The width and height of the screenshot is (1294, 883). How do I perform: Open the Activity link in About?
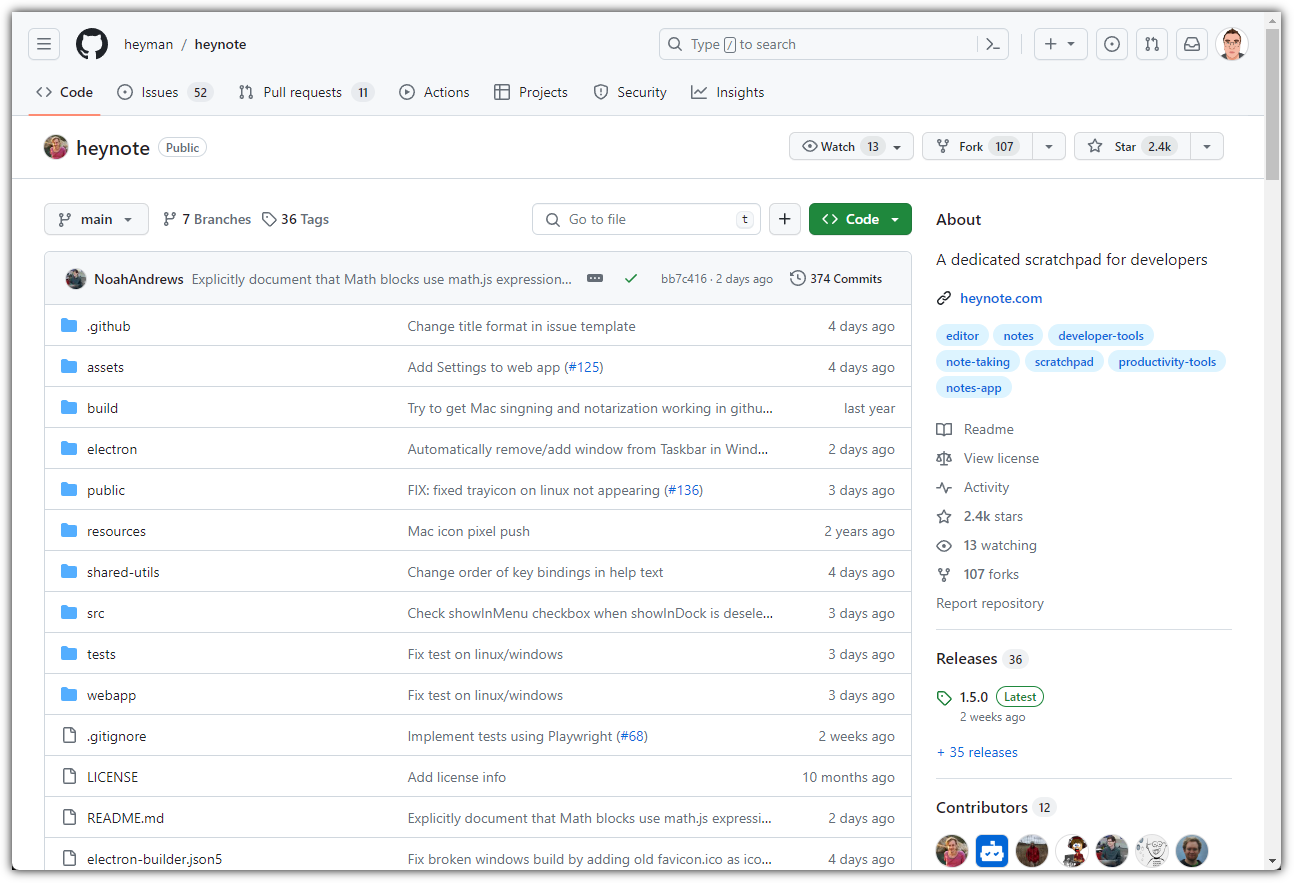pos(973,487)
